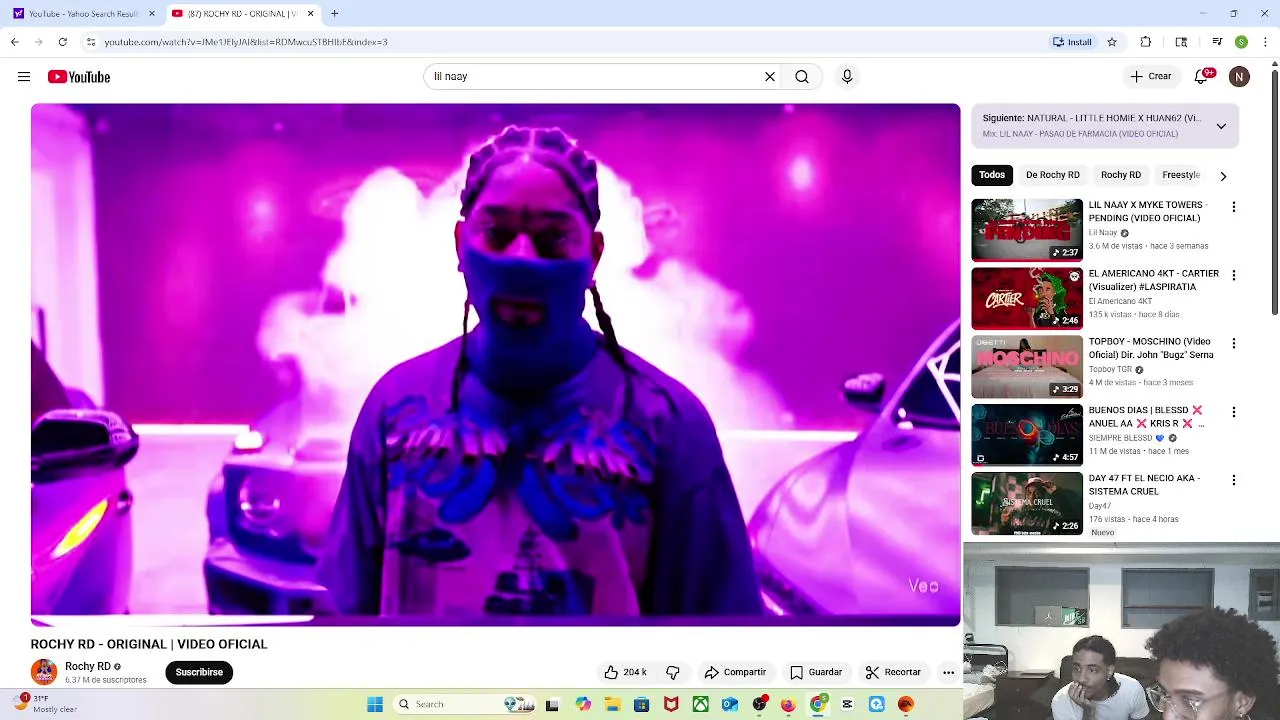The height and width of the screenshot is (720, 1280).
Task: Open Chrome profile S avatar
Action: point(1241,42)
